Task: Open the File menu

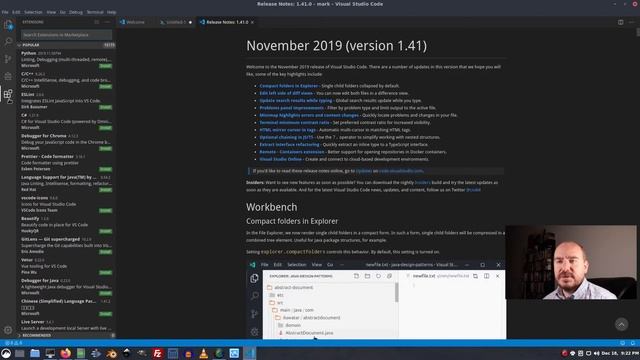Action: click(x=5, y=12)
